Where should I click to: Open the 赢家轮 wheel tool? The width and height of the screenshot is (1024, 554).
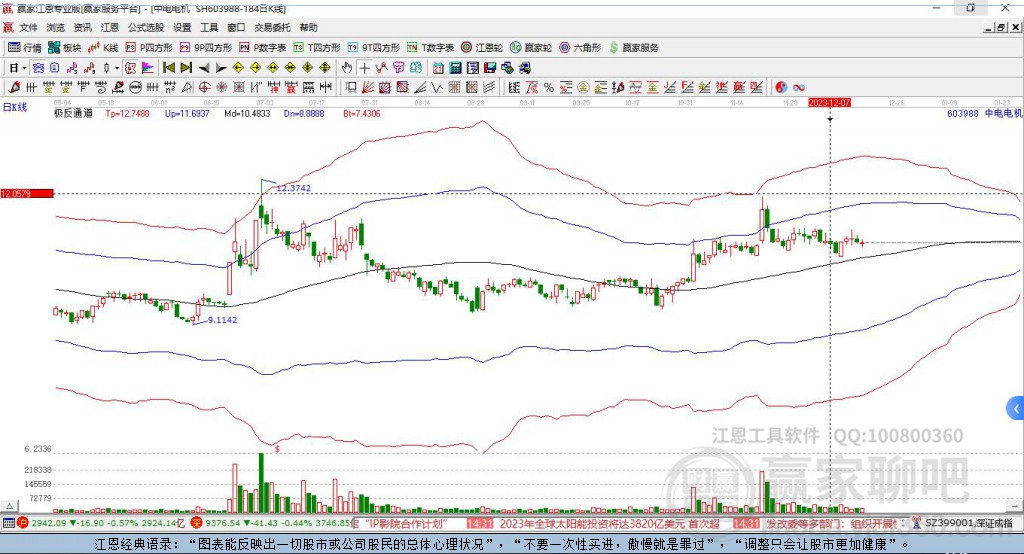[531, 48]
